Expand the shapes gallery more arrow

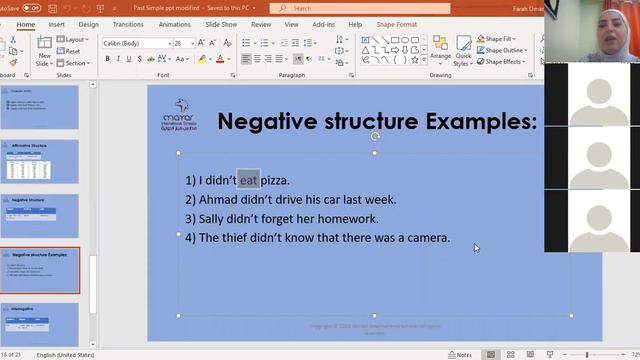tap(424, 60)
